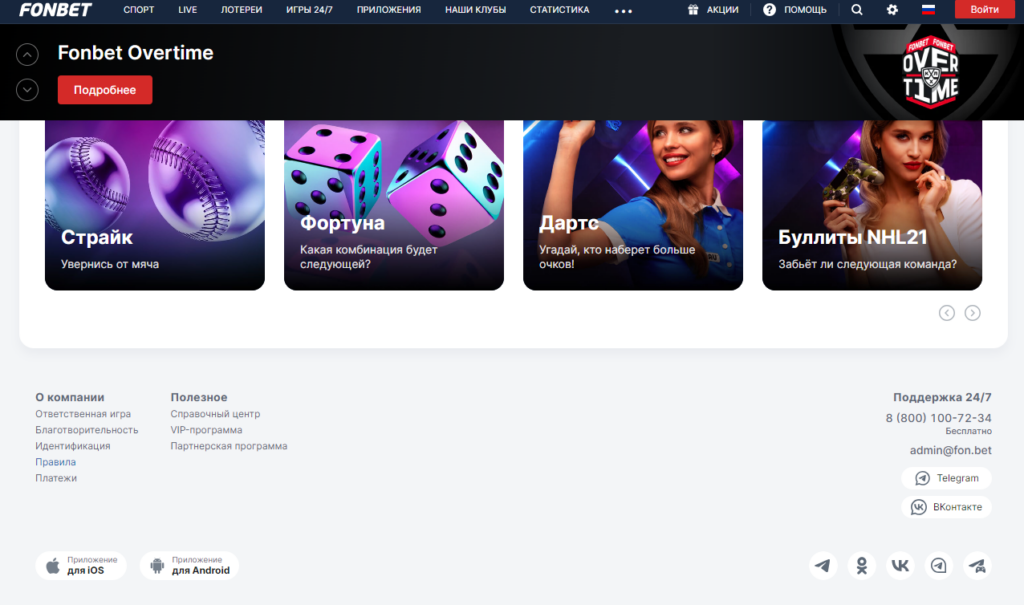
Task: Open the Android app icon
Action: pyautogui.click(x=157, y=566)
